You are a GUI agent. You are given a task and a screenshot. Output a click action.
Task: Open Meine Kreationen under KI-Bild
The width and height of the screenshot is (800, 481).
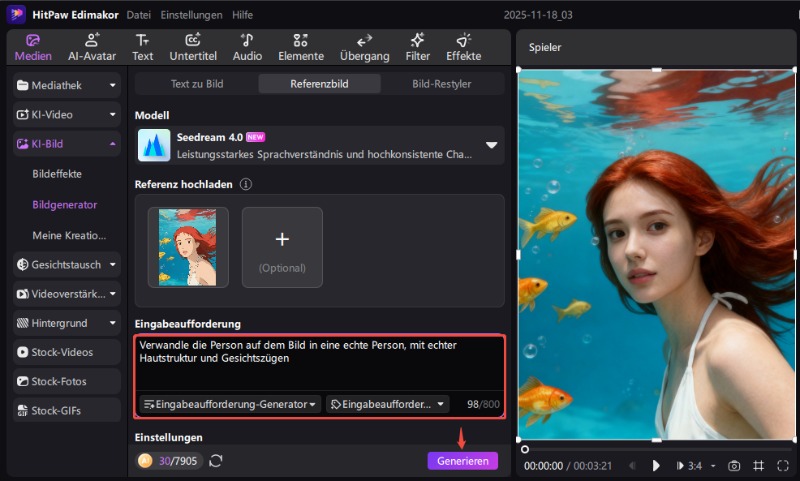[x=69, y=235]
